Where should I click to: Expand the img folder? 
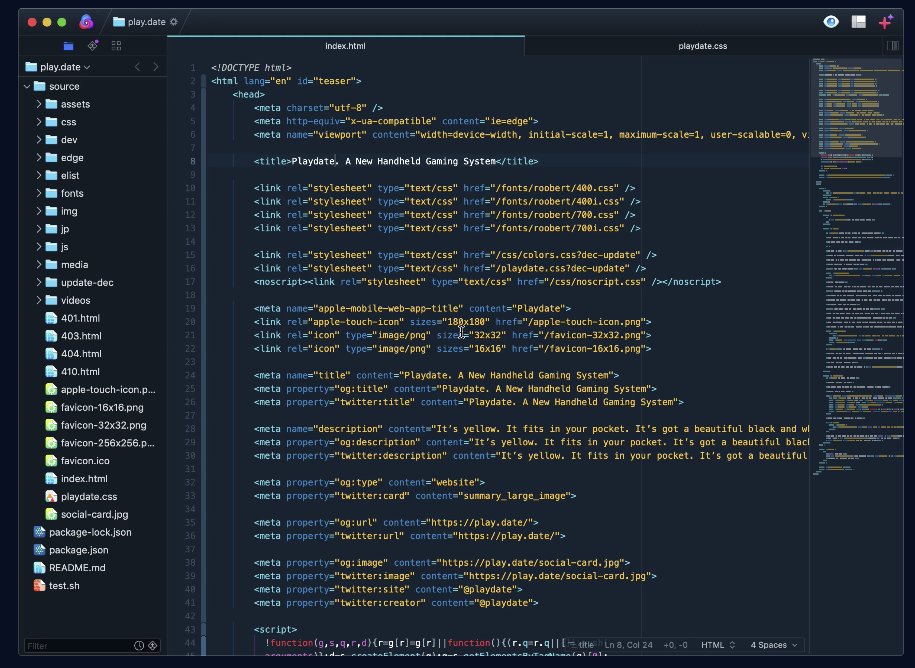pos(39,211)
